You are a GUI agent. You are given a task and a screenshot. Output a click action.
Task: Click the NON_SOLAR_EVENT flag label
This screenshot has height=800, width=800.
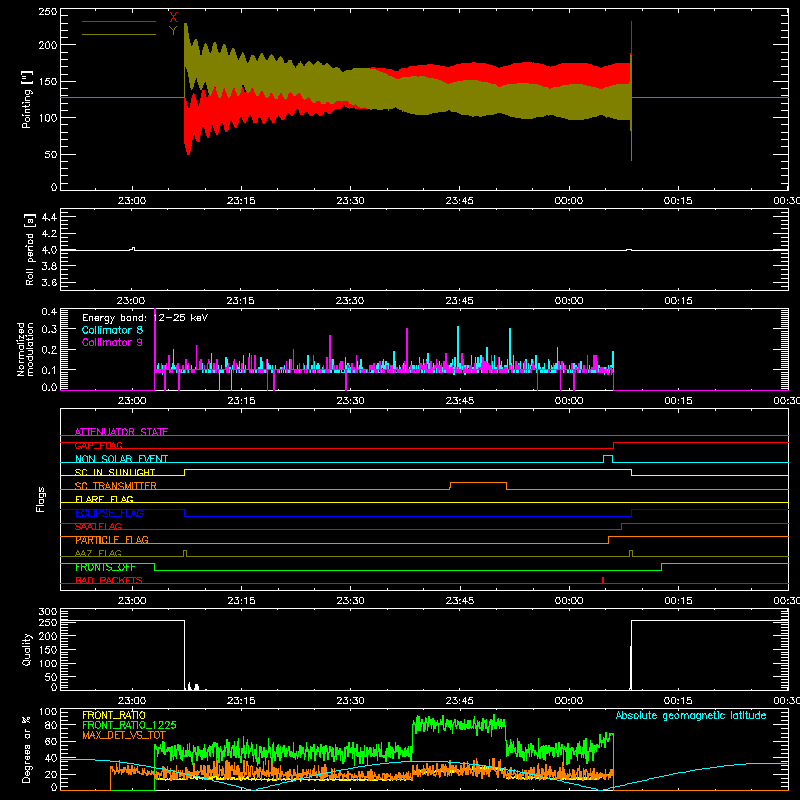(121, 459)
